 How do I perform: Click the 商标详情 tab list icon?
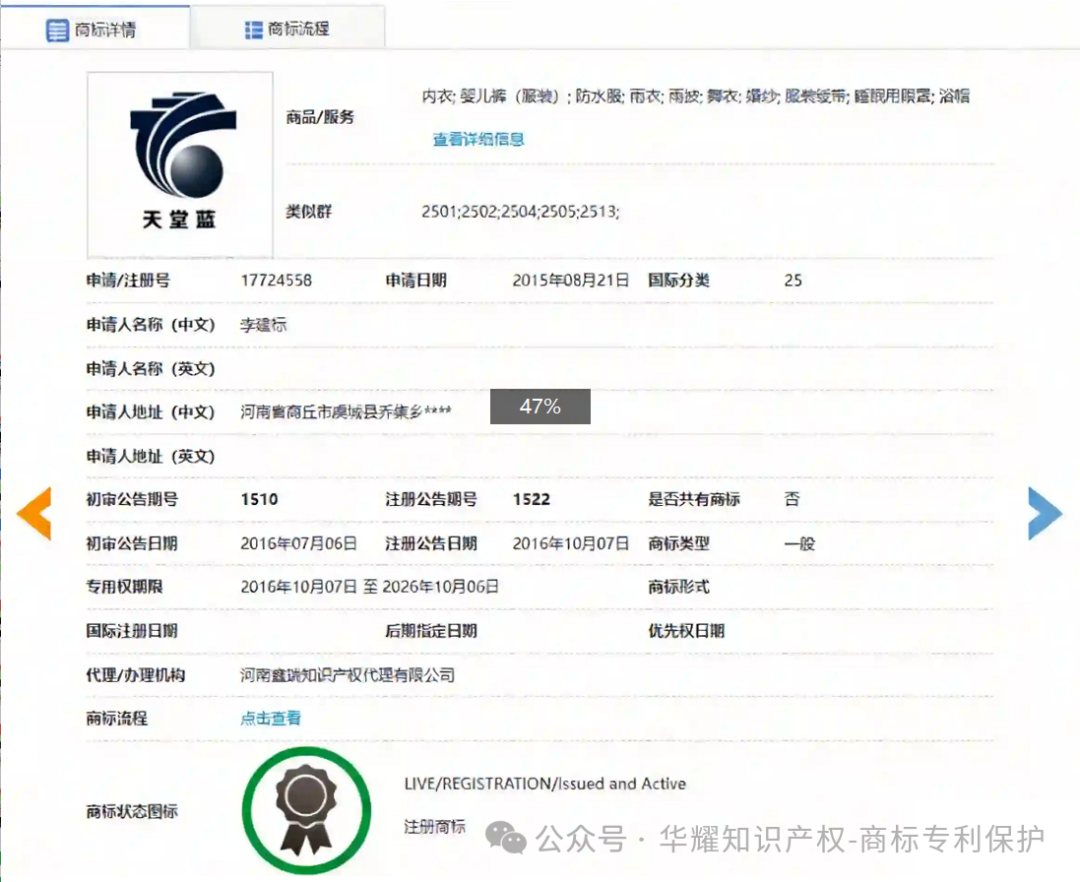(x=57, y=30)
